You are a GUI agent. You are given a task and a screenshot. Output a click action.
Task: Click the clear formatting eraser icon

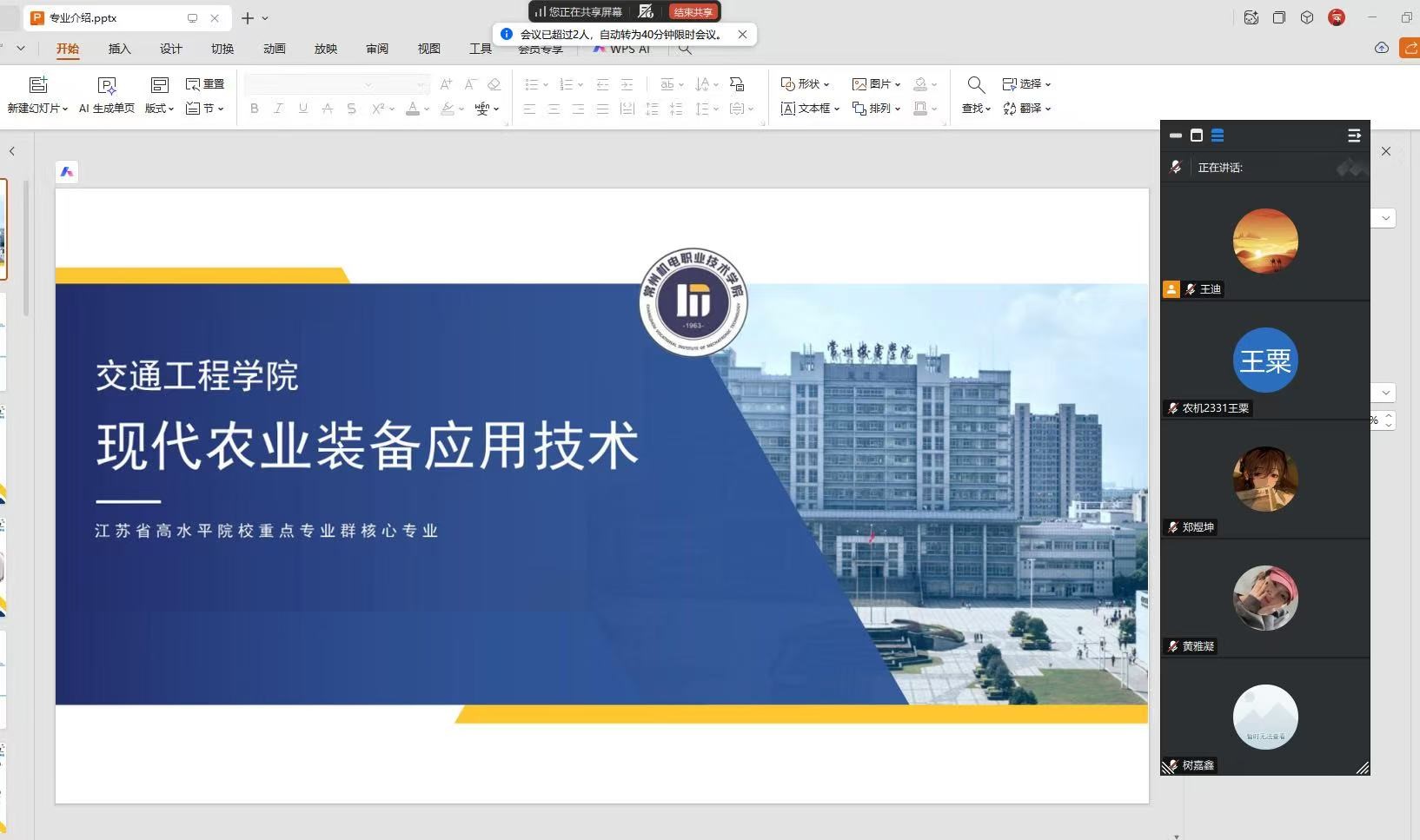point(494,84)
